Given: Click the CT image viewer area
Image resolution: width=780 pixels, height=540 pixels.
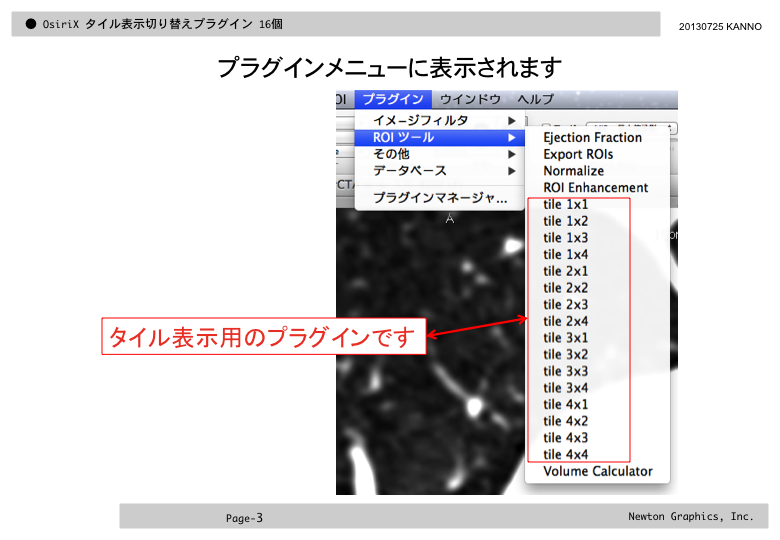Looking at the screenshot, I should click(430, 420).
